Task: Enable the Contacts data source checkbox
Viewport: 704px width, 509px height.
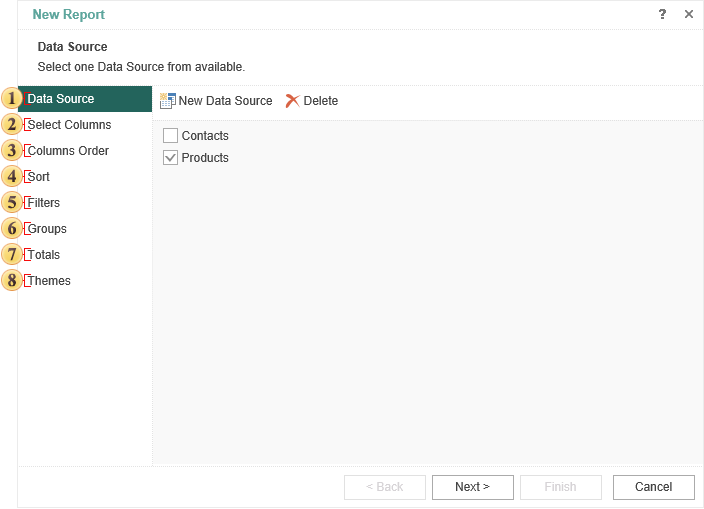Action: pos(170,136)
